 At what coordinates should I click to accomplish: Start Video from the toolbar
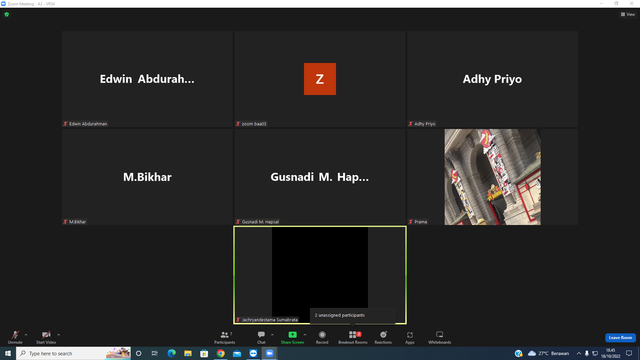point(46,337)
